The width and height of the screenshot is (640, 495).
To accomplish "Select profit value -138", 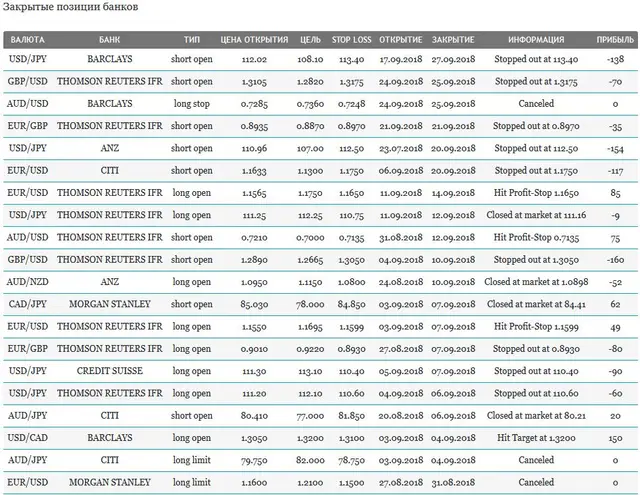I will [x=615, y=60].
